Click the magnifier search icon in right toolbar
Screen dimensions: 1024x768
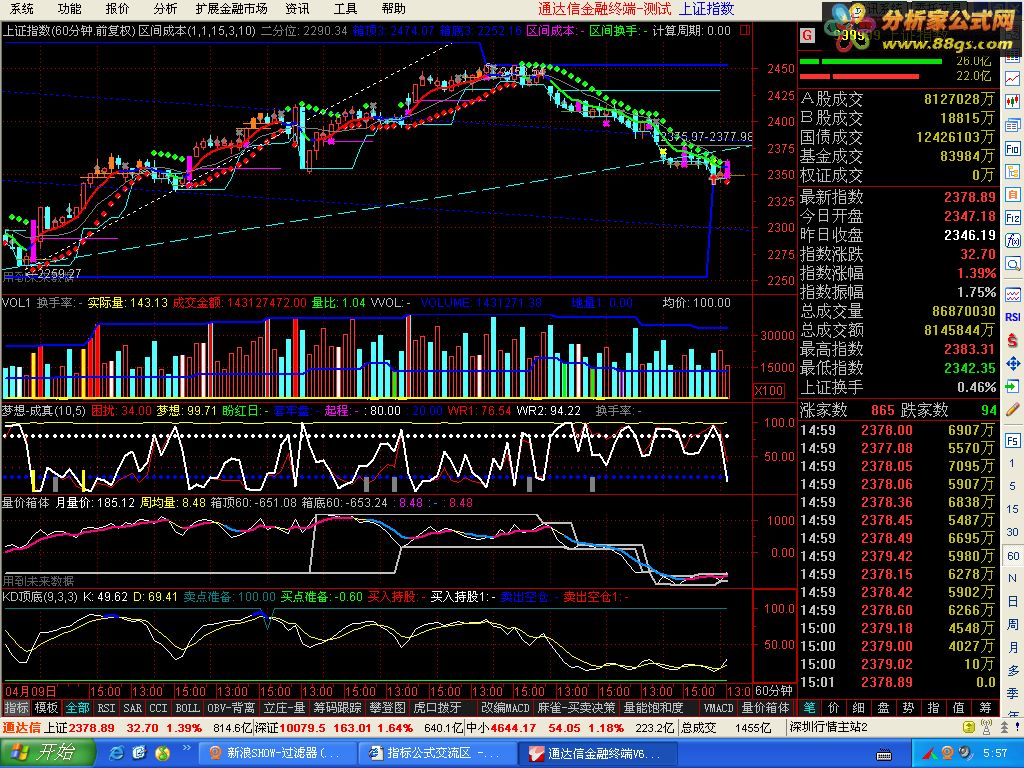click(x=1013, y=264)
